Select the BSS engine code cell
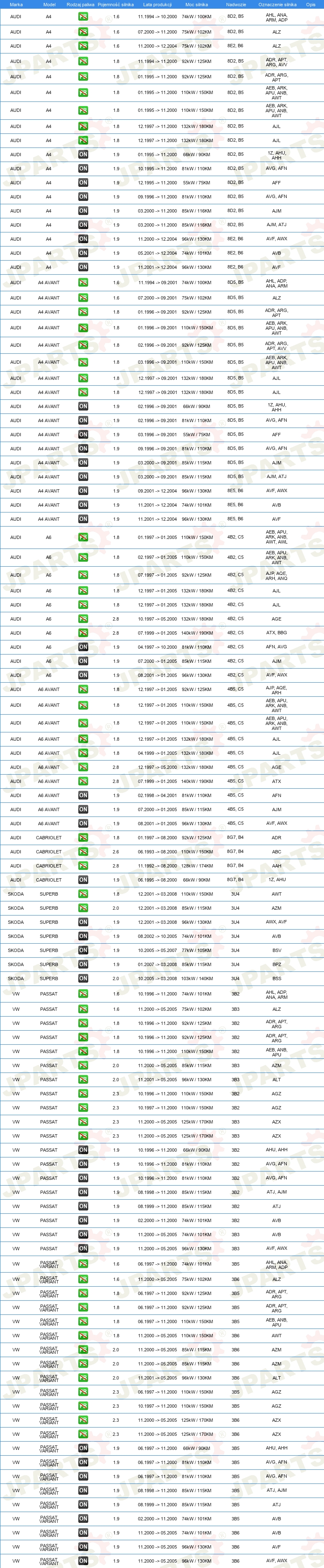Screen dimensions: 324x1568 (x=276, y=978)
